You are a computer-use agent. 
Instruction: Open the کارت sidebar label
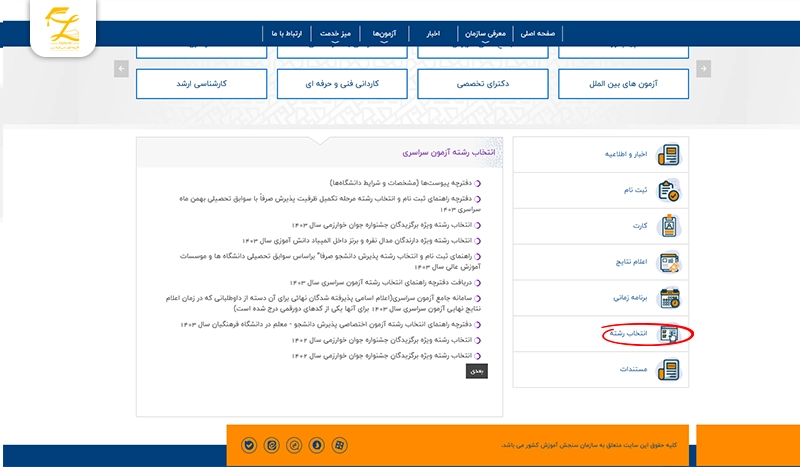(x=640, y=226)
